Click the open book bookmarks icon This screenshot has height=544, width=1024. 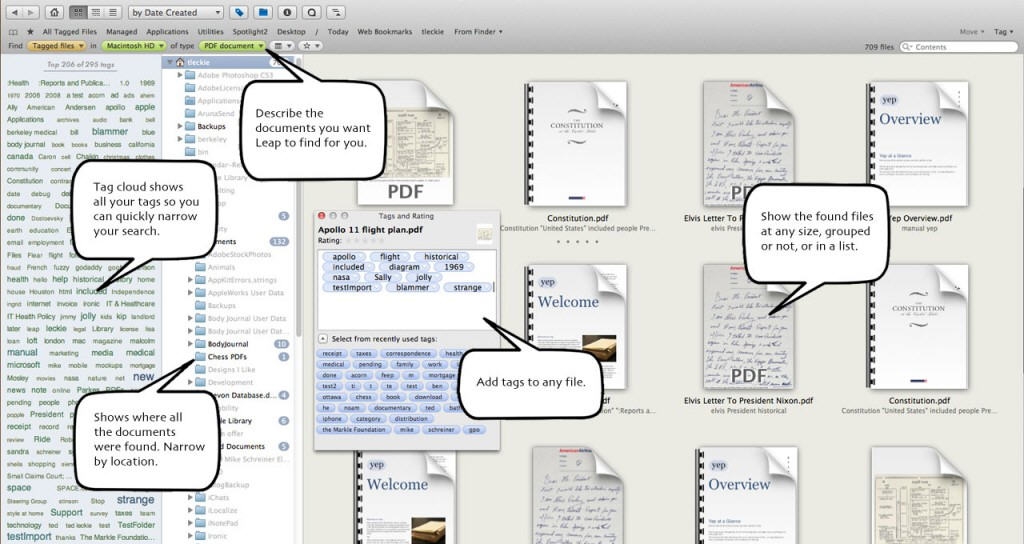pos(13,31)
